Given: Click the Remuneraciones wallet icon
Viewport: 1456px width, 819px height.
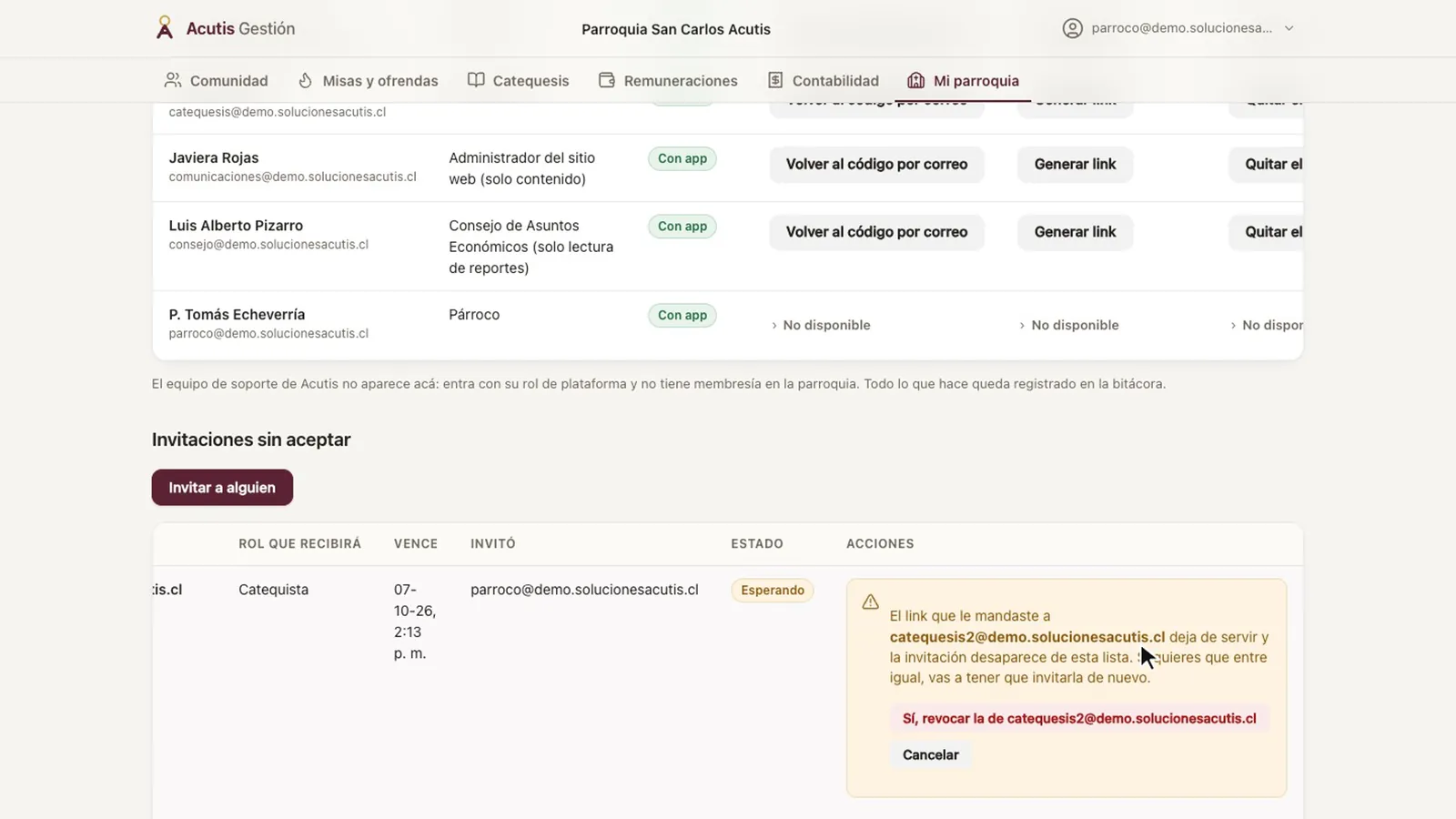Looking at the screenshot, I should [607, 80].
